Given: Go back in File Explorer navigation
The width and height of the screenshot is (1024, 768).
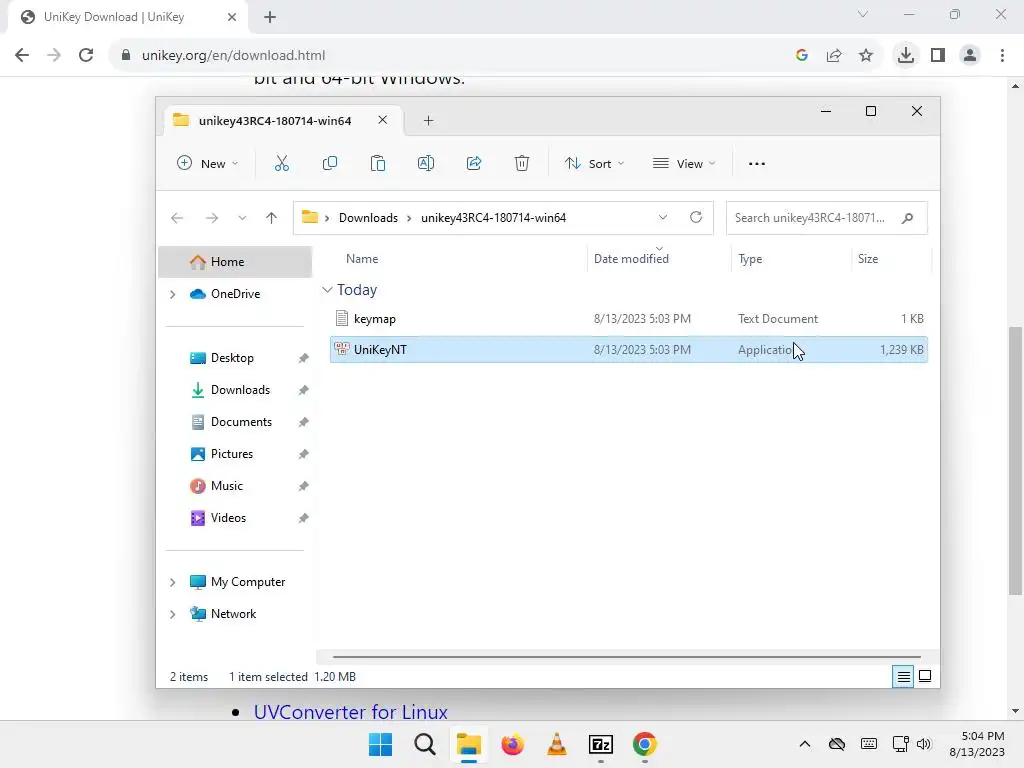Looking at the screenshot, I should coord(177,218).
